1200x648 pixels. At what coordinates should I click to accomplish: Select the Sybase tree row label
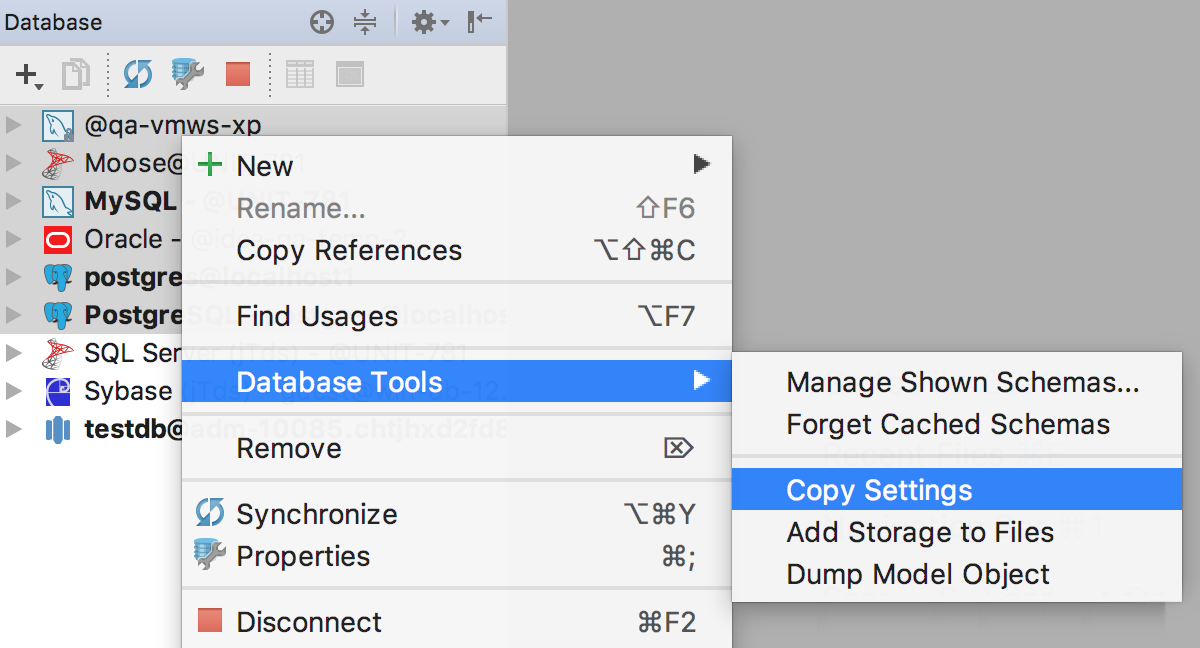[x=129, y=391]
